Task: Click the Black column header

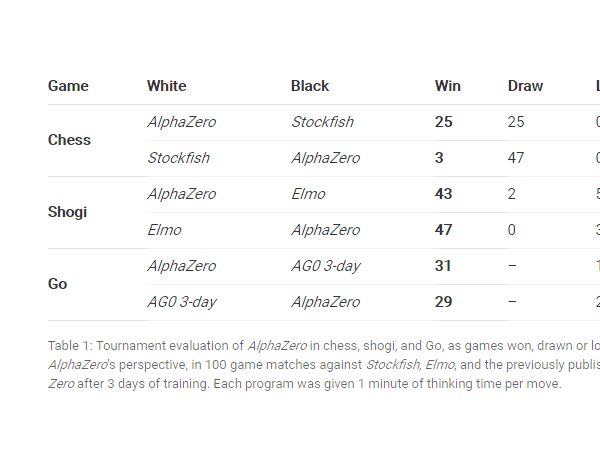Action: point(310,86)
